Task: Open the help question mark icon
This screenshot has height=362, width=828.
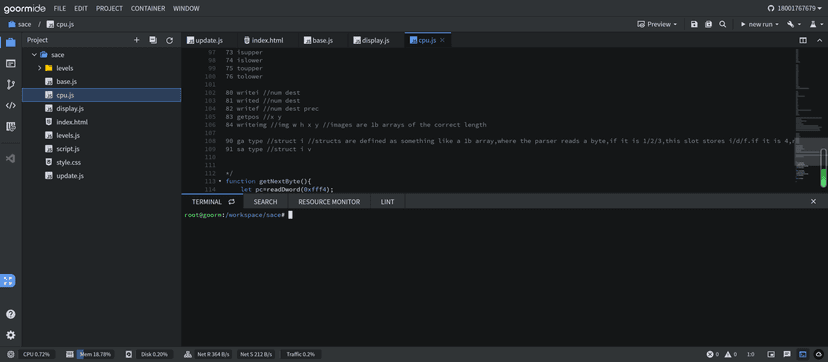Action: 11,315
